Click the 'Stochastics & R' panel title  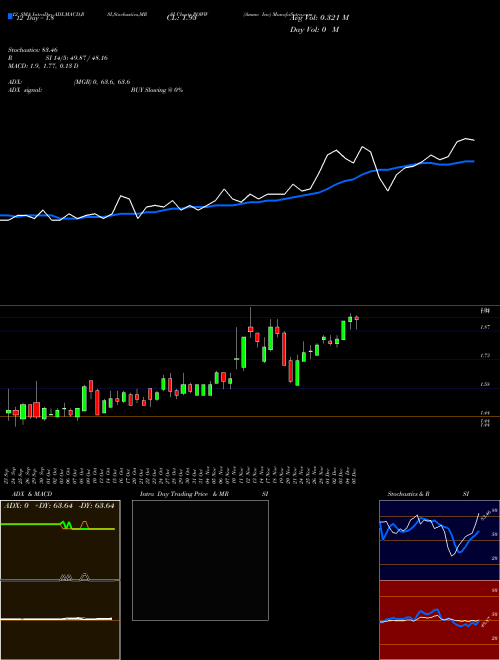[408, 494]
